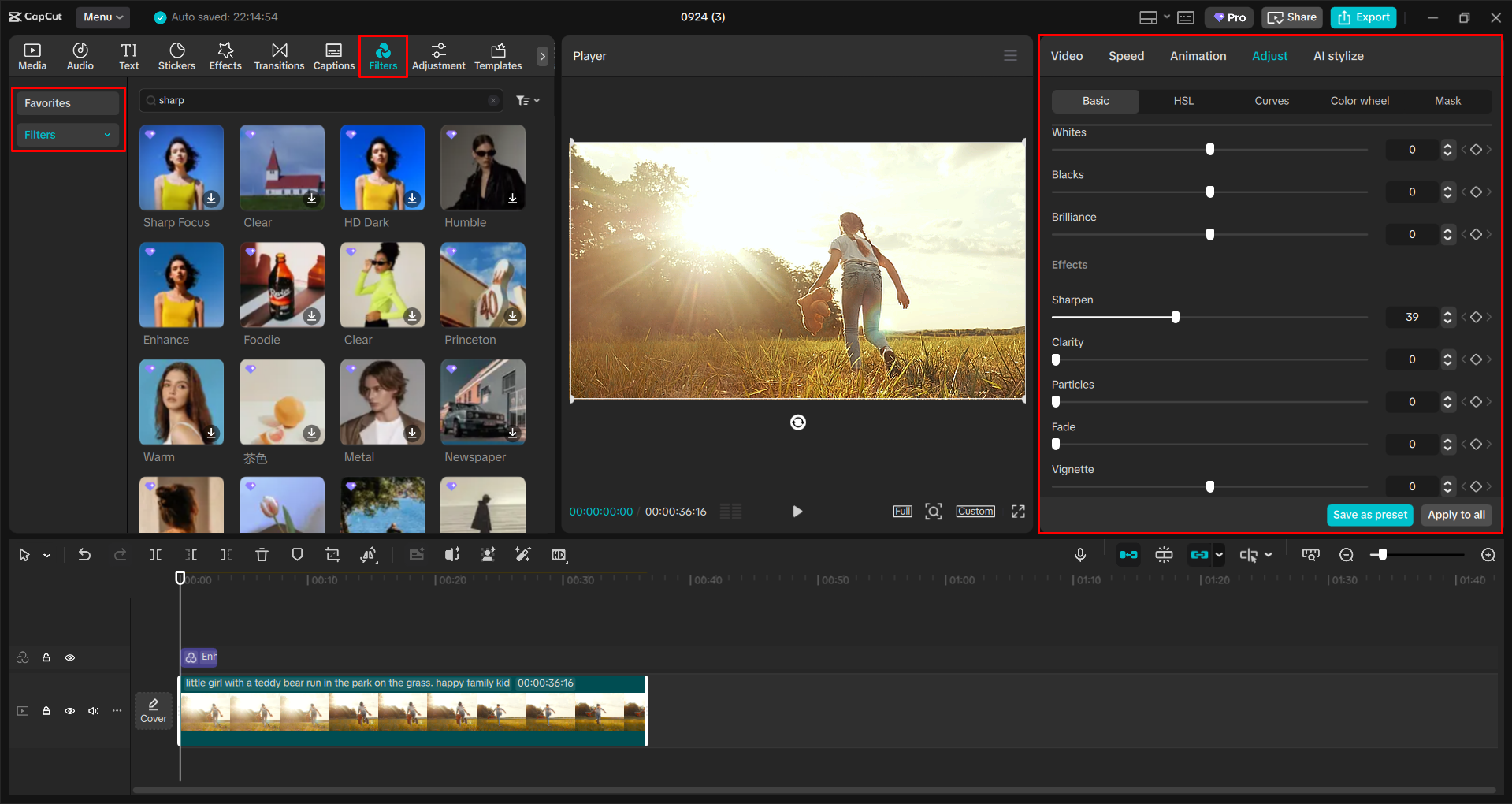Switch to the Speed tab
The image size is (1512, 804).
(x=1125, y=55)
